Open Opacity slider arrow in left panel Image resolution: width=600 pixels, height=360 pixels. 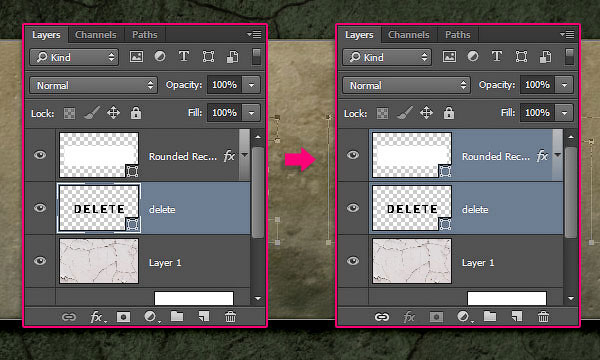[x=251, y=85]
